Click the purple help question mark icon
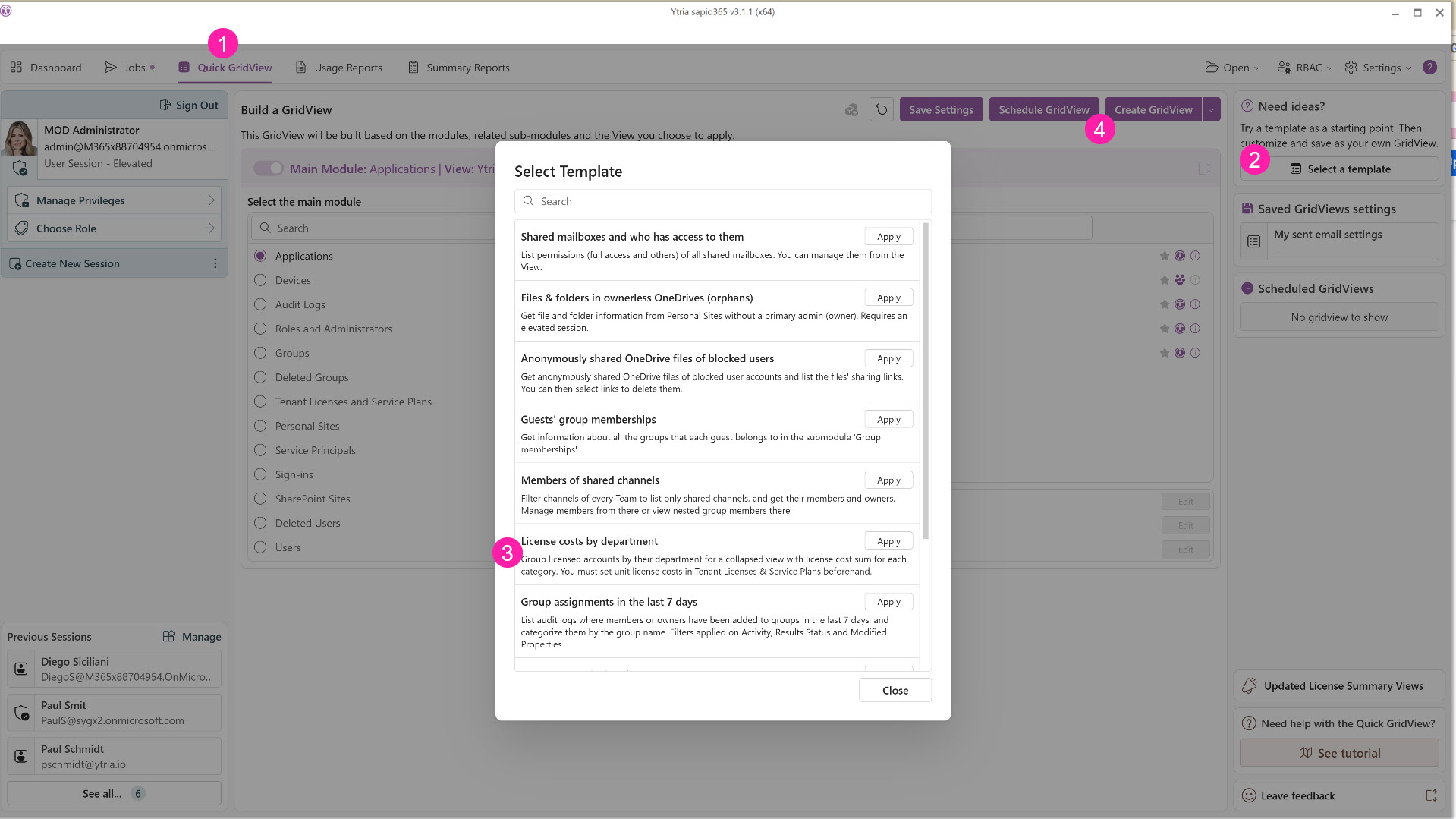The height and width of the screenshot is (819, 1456). [x=1429, y=68]
